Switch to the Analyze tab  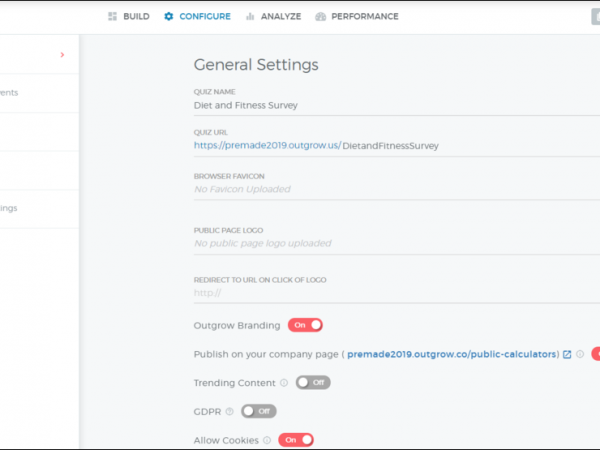pyautogui.click(x=273, y=16)
